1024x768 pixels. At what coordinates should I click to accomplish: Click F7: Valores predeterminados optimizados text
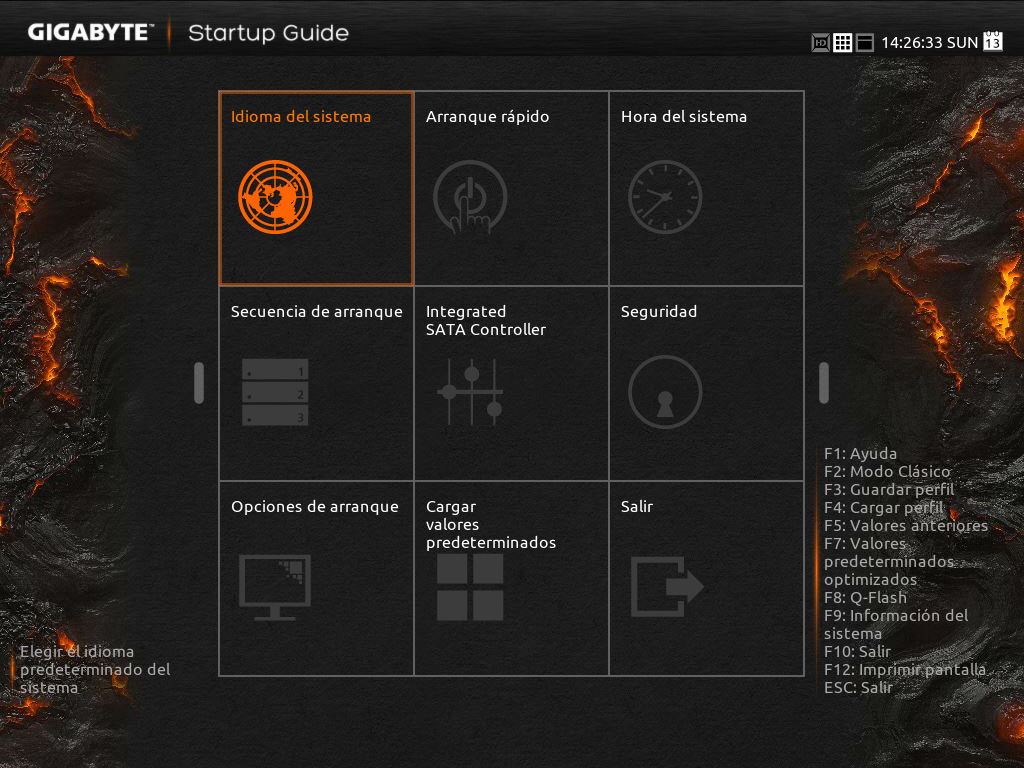[889, 562]
